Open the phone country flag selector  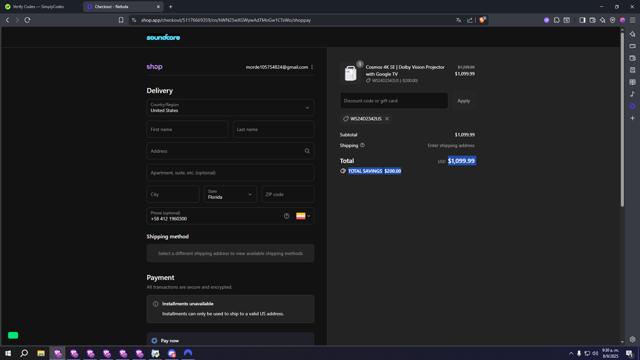click(x=303, y=216)
